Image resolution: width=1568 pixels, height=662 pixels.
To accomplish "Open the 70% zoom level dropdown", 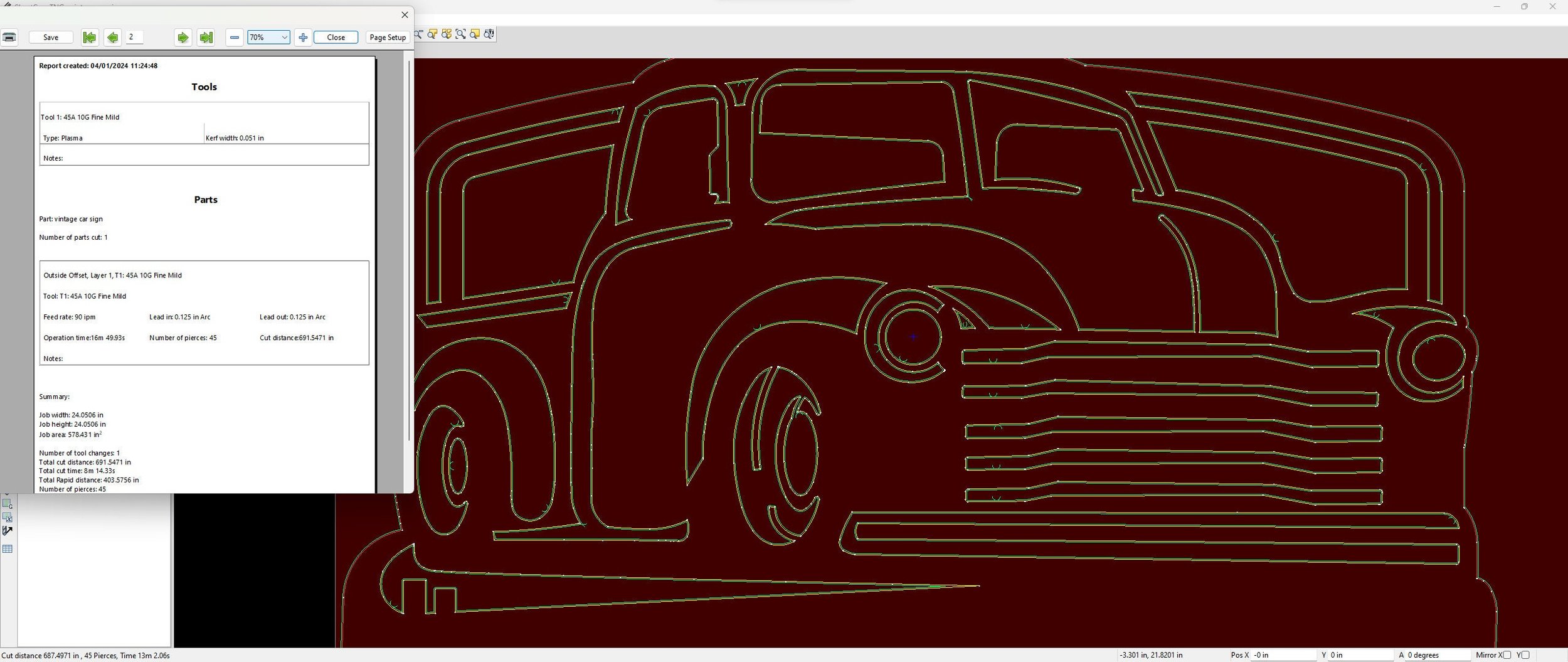I will click(268, 38).
